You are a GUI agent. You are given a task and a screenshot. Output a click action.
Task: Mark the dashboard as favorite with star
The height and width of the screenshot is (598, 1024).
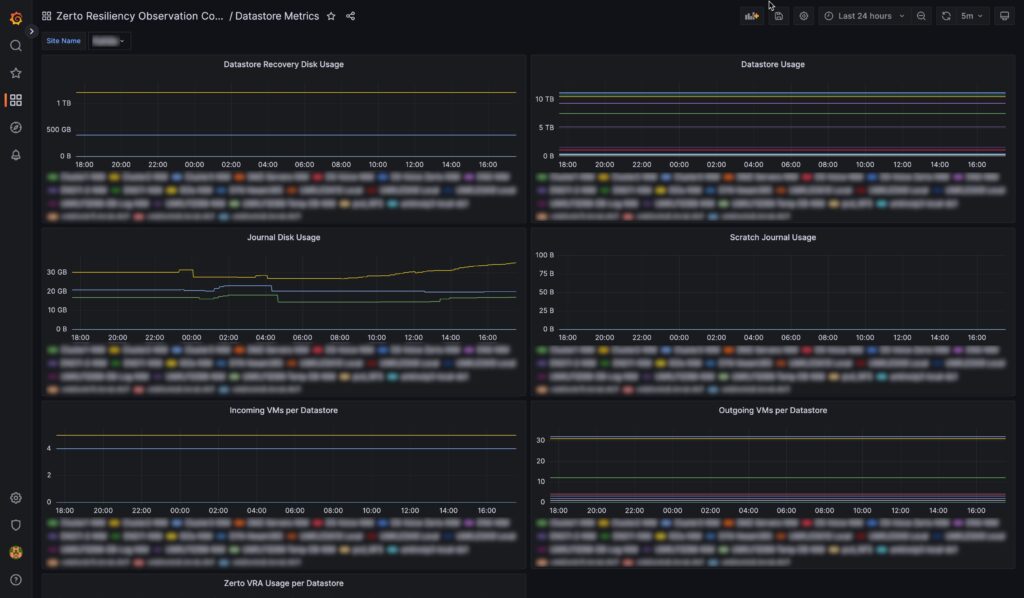[x=331, y=16]
